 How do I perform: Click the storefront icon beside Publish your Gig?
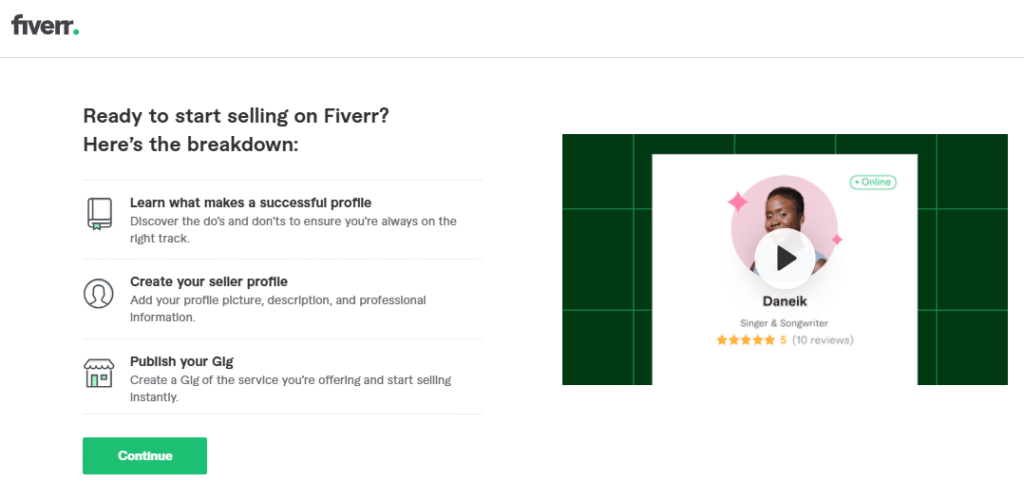coord(98,372)
